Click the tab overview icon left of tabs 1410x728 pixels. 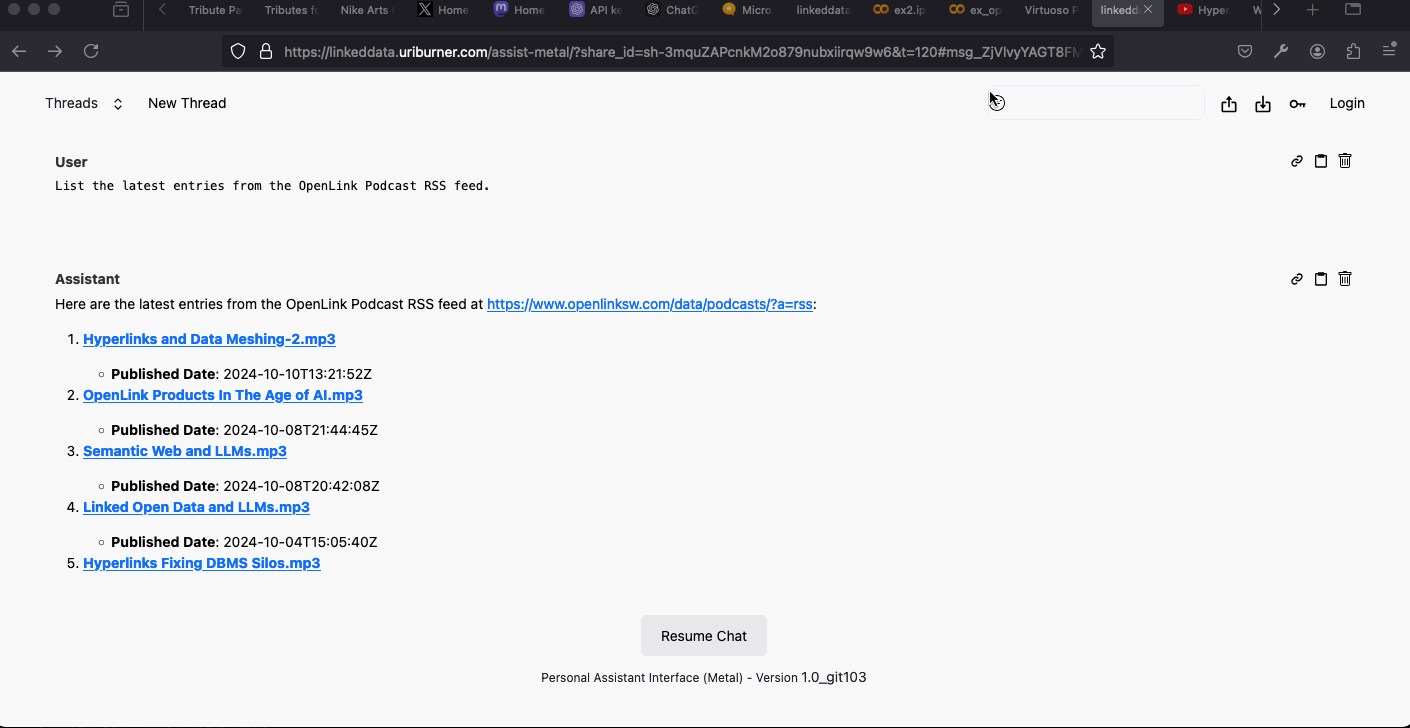121,10
